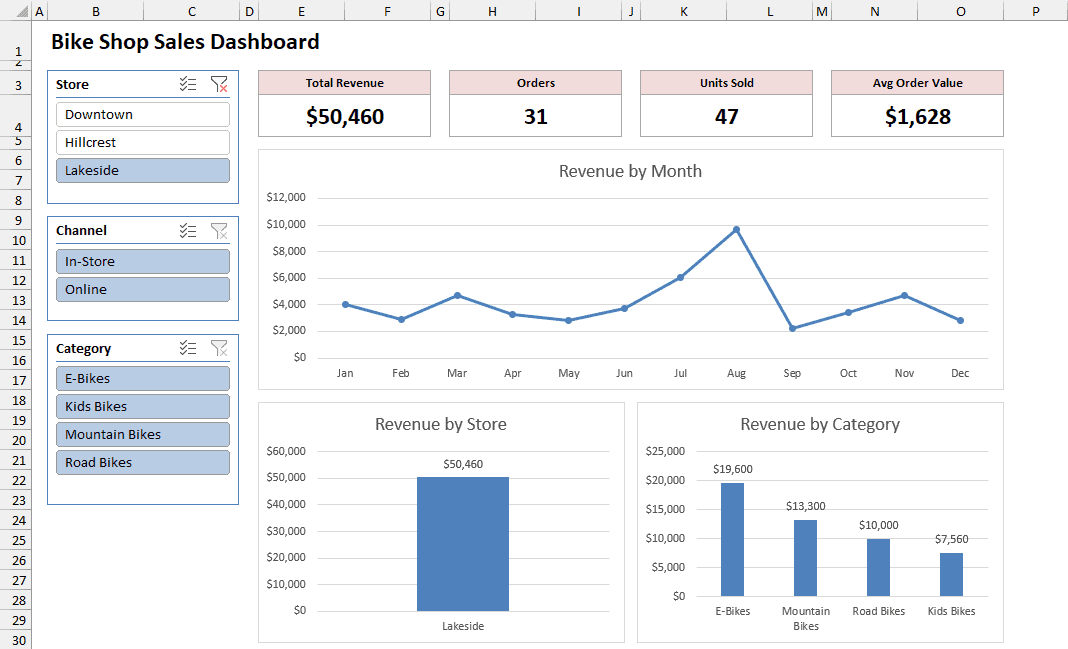
Task: Select column P header
Action: [x=1035, y=11]
